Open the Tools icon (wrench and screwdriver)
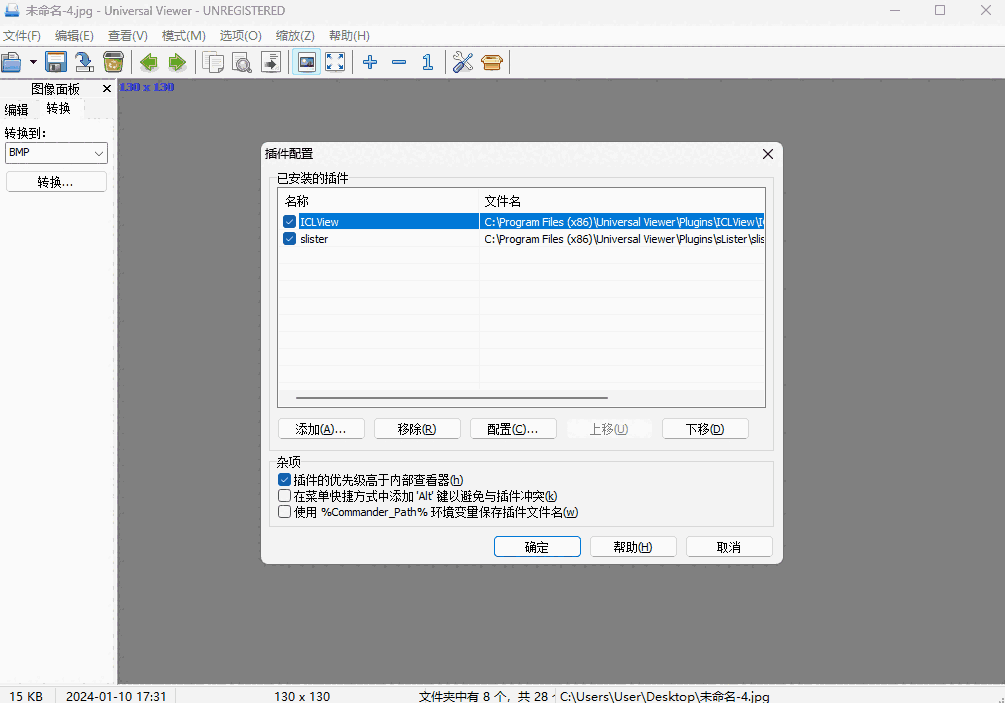Image resolution: width=1005 pixels, height=703 pixels. [461, 61]
